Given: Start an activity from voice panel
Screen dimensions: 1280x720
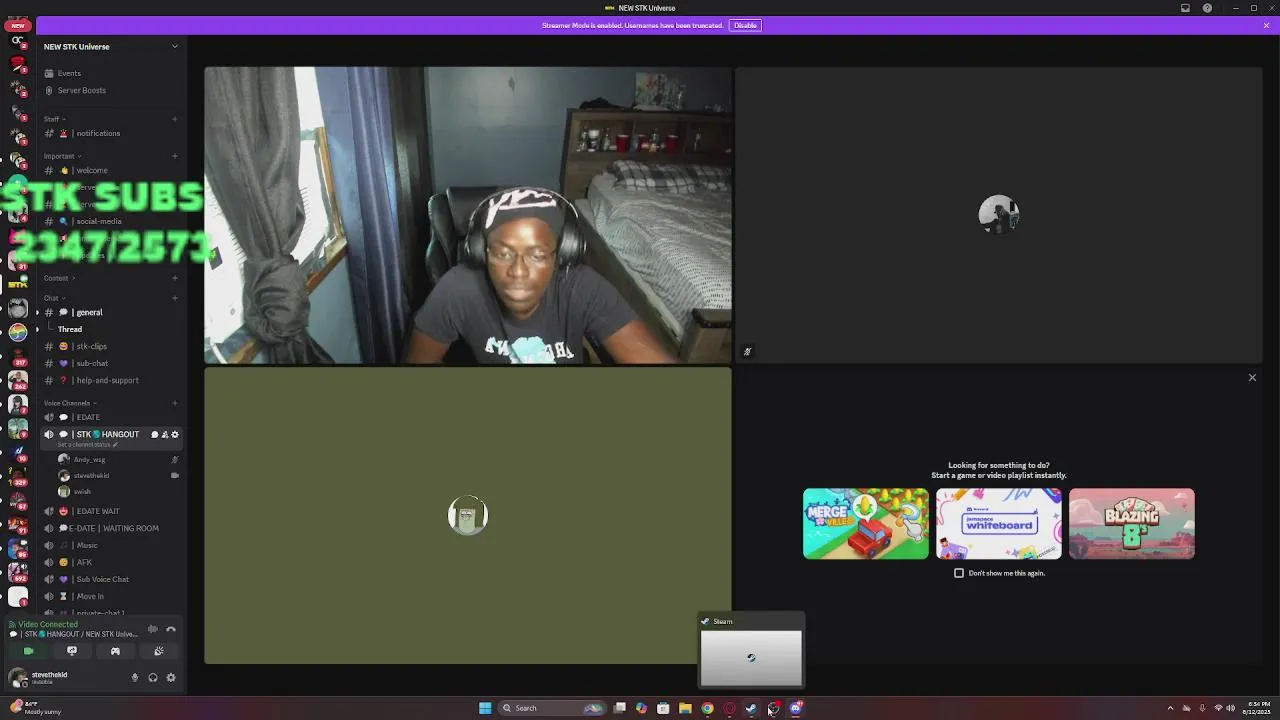Looking at the screenshot, I should (115, 651).
